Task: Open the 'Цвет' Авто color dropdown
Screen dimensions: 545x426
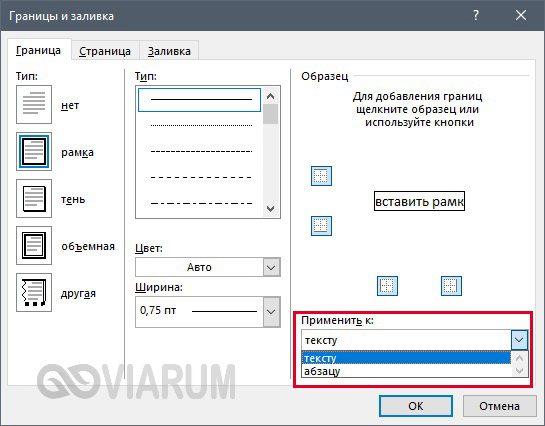Action: [208, 267]
